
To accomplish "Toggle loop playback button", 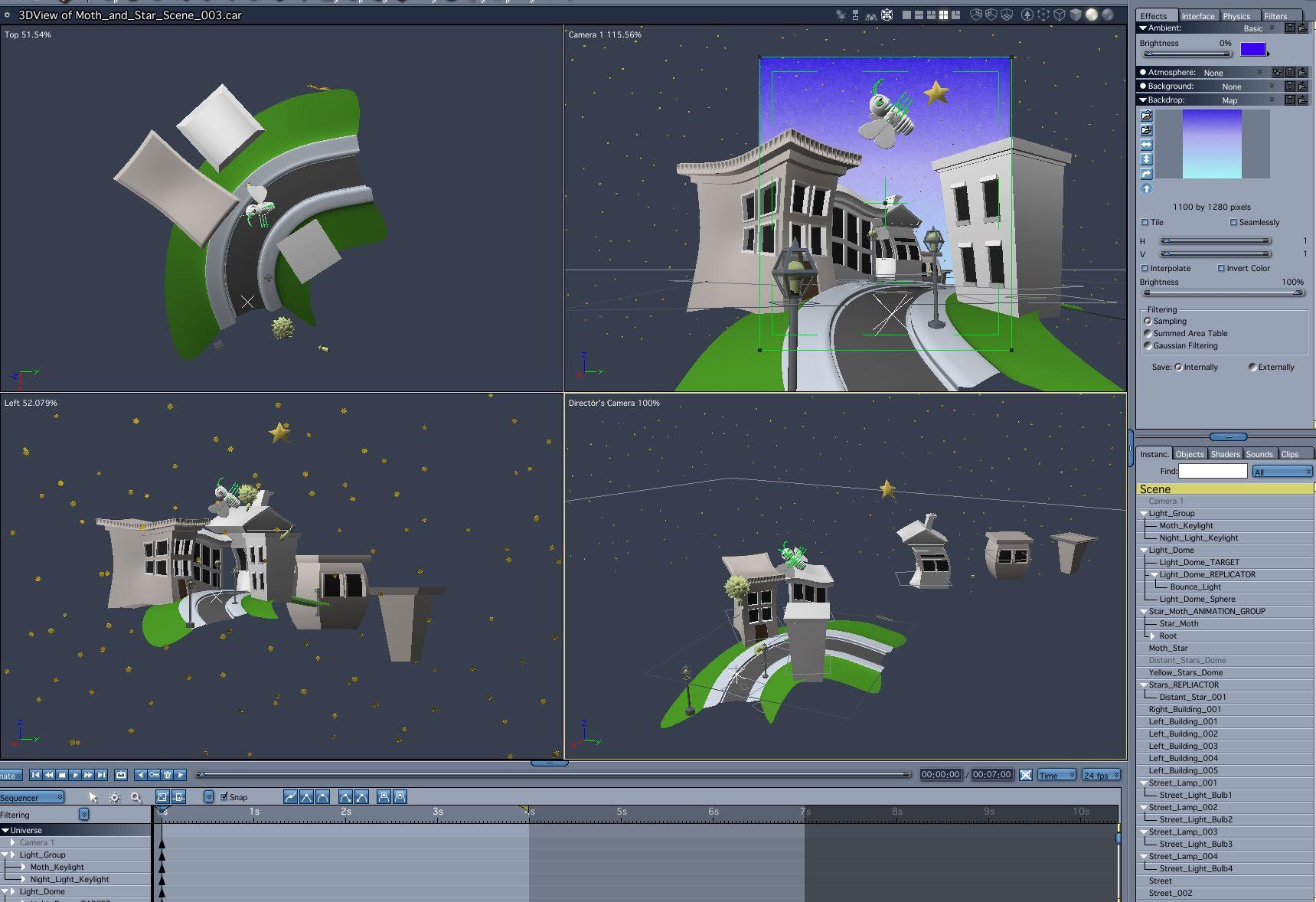I will [121, 775].
